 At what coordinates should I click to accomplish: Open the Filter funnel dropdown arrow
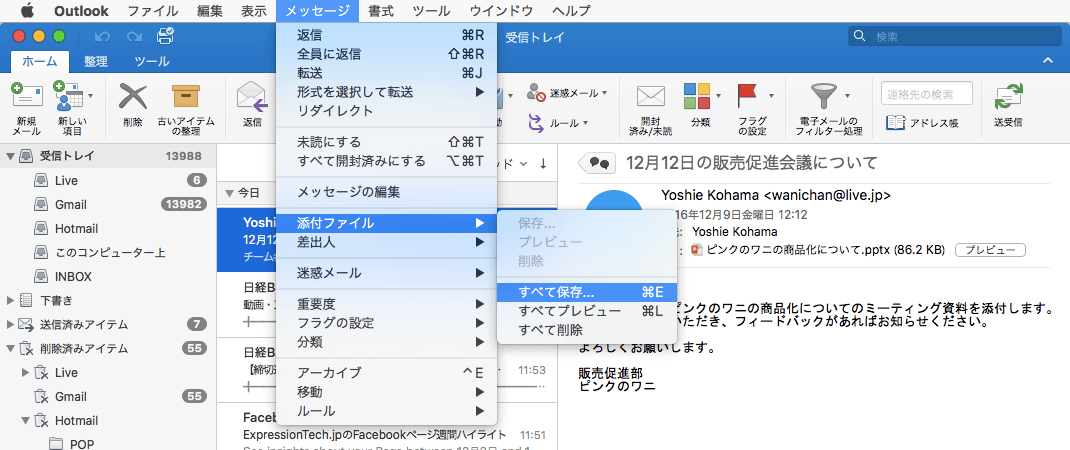click(x=847, y=96)
